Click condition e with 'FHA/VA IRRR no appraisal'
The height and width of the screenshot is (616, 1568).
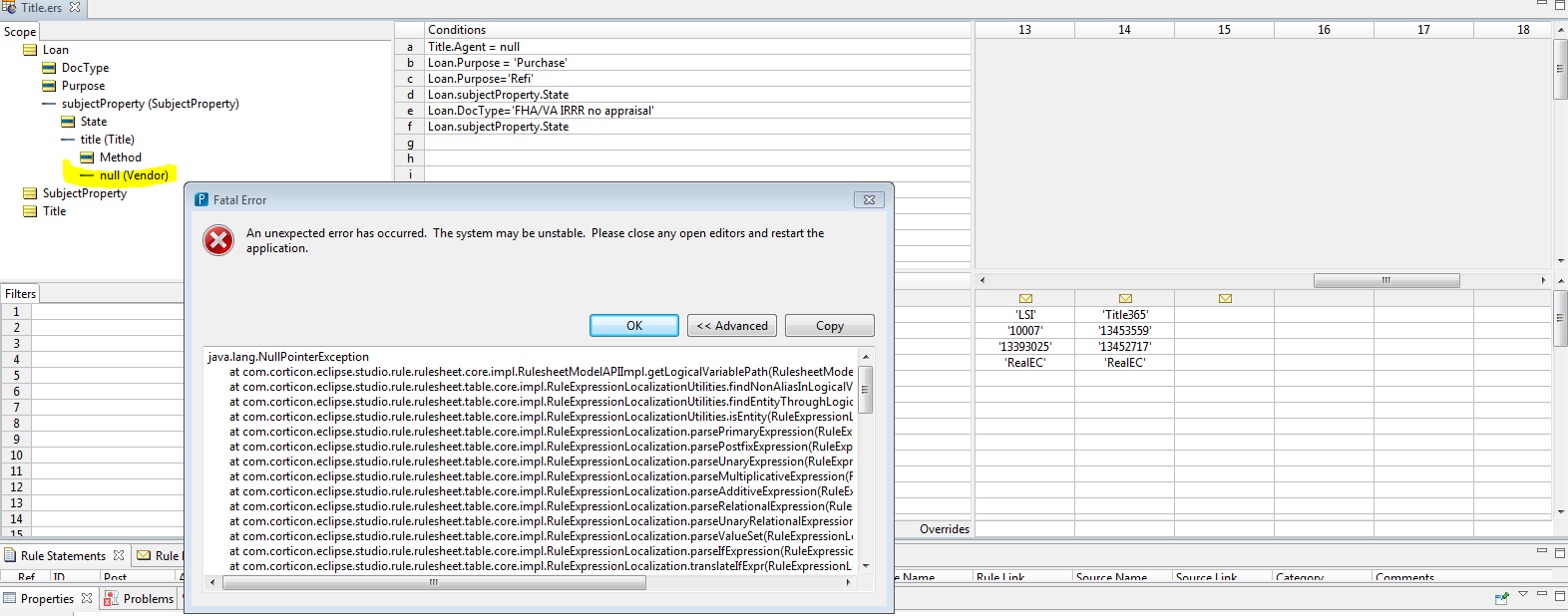tap(697, 111)
